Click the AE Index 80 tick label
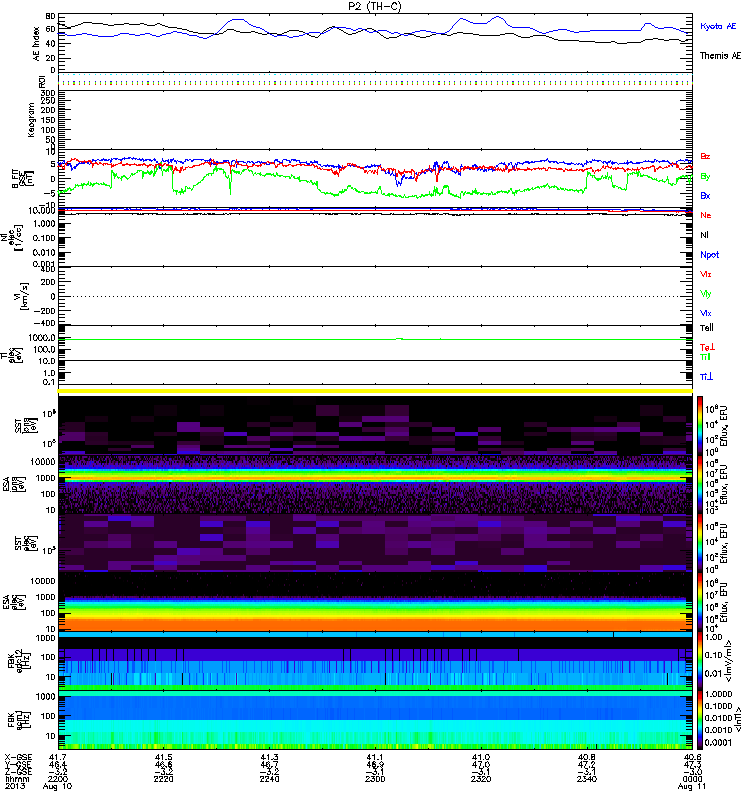 click(x=50, y=16)
